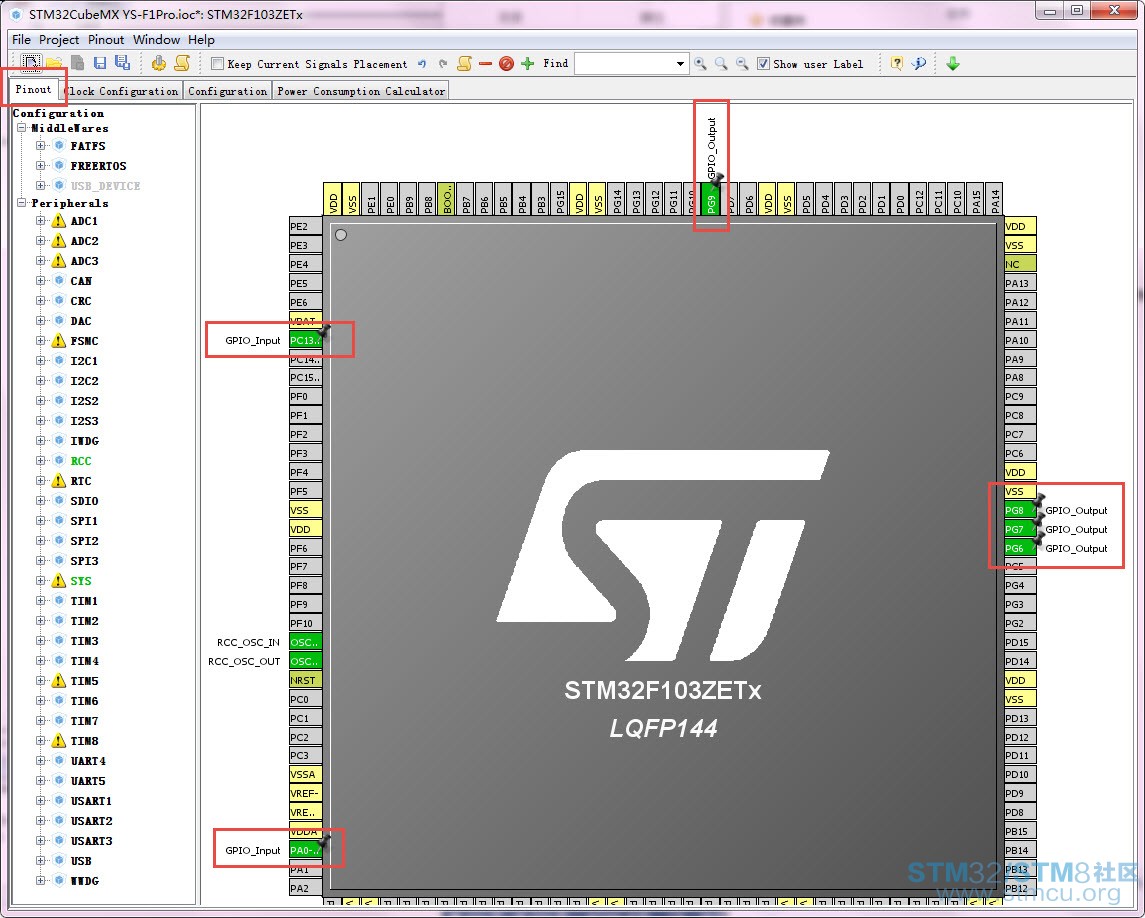Screen dimensions: 1145x918
Task: Click the BOO.. pin on top row
Action: click(x=445, y=199)
